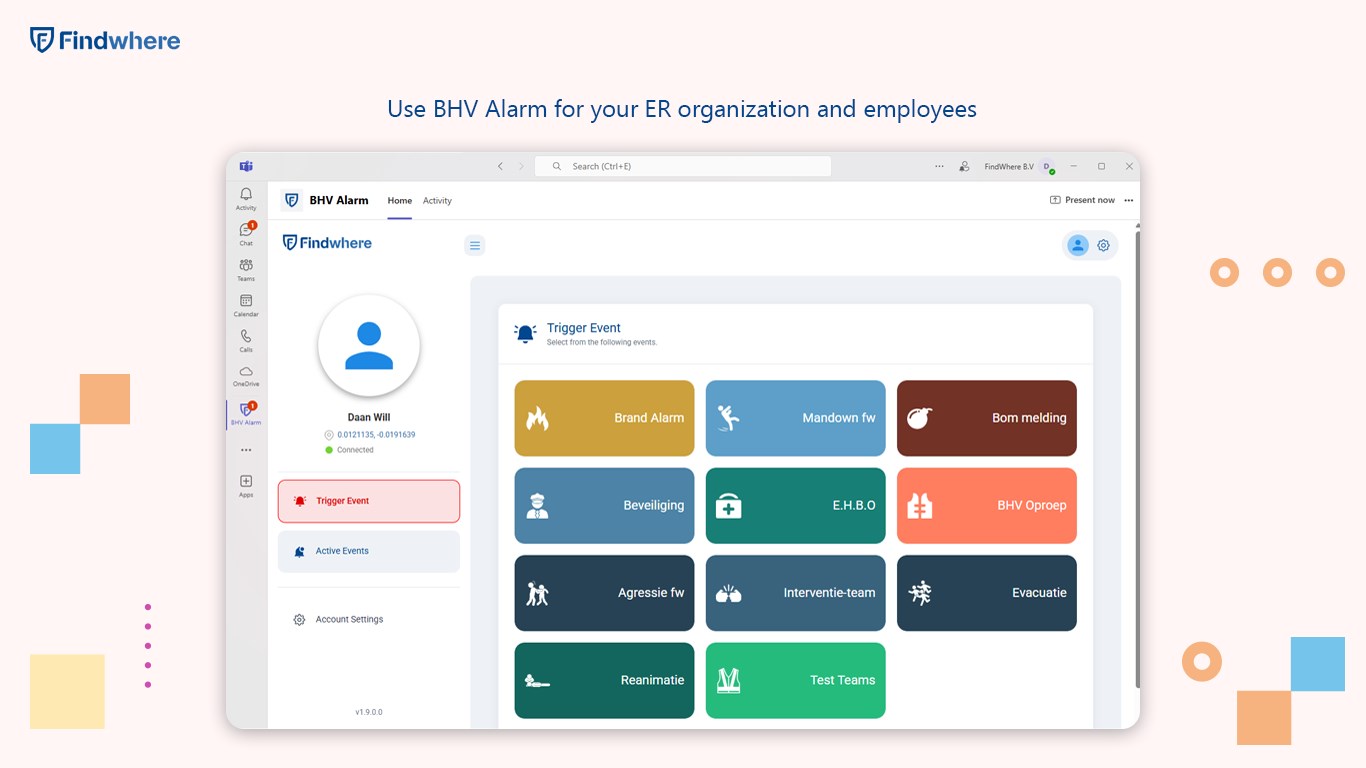Click the Connected status text

pyautogui.click(x=355, y=450)
